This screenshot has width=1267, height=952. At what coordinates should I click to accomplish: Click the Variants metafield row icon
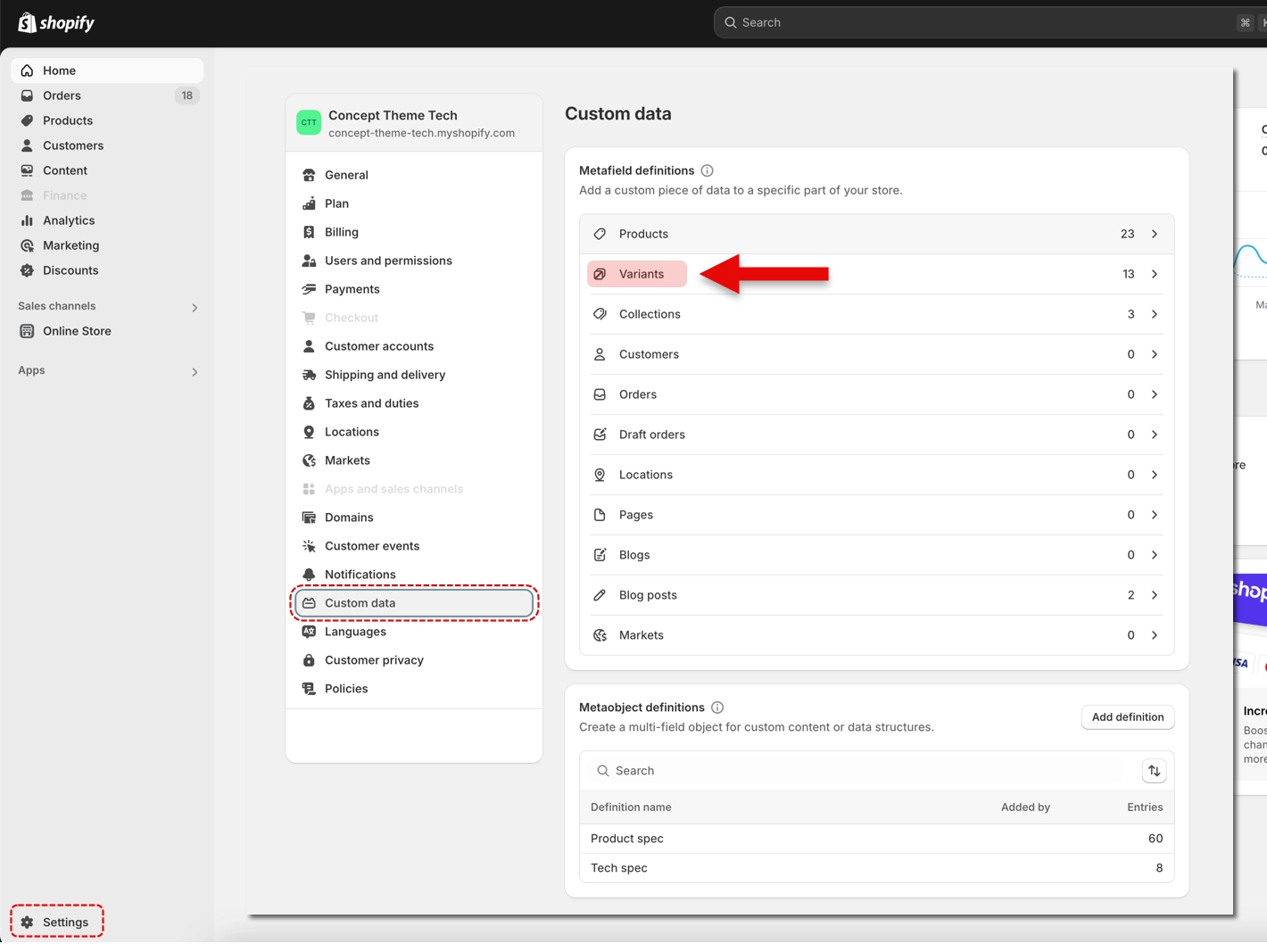click(600, 274)
